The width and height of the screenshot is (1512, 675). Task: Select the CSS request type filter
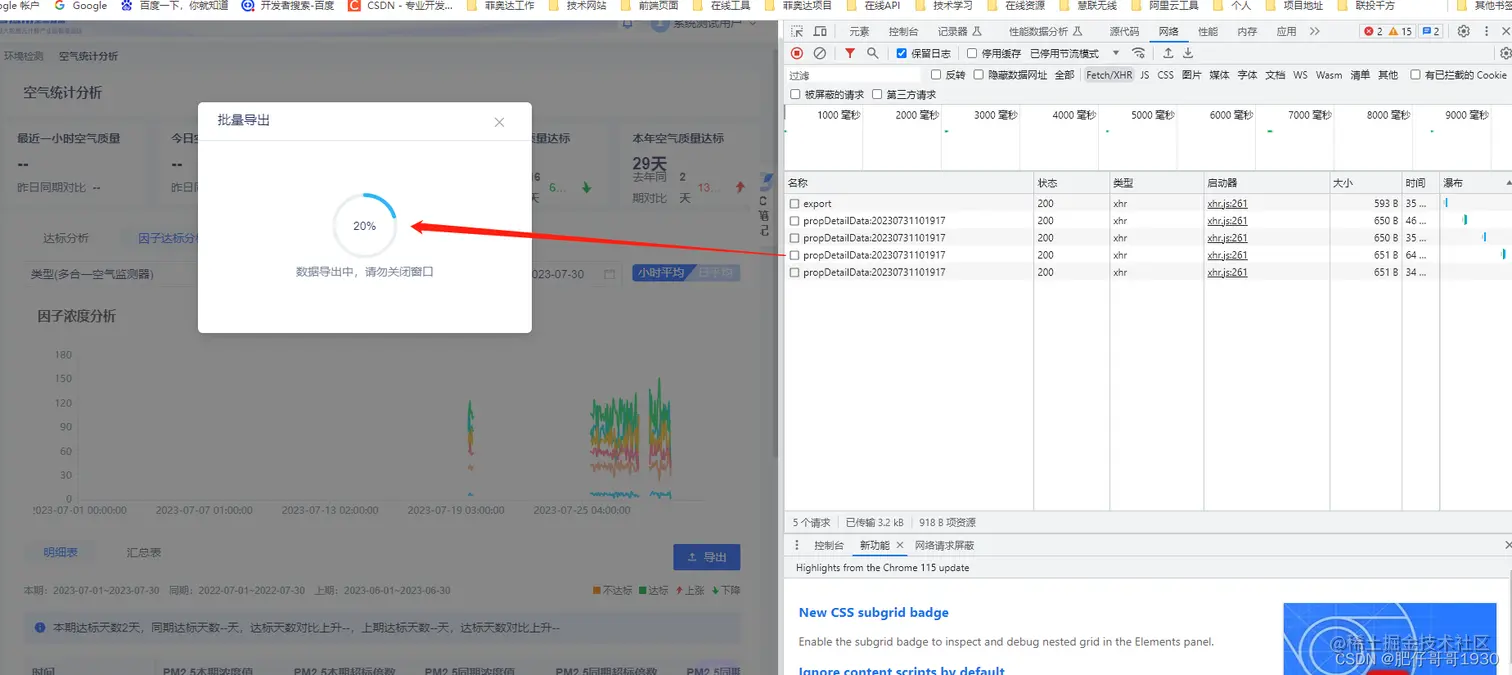pyautogui.click(x=1165, y=75)
